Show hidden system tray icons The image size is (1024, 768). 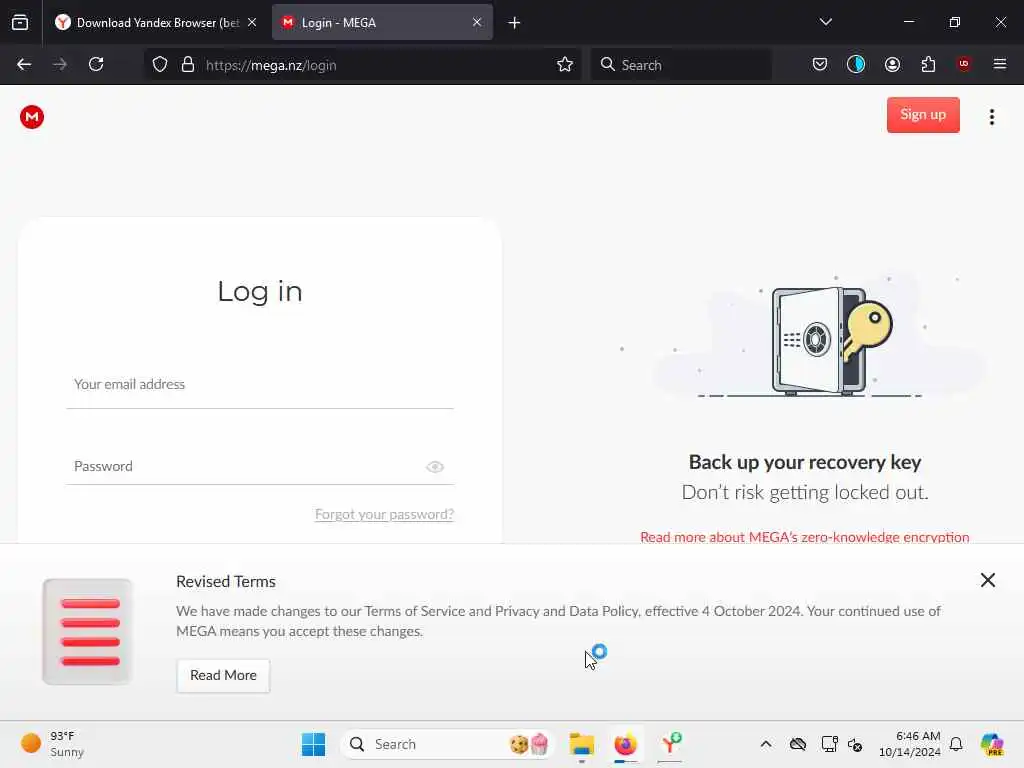[765, 744]
